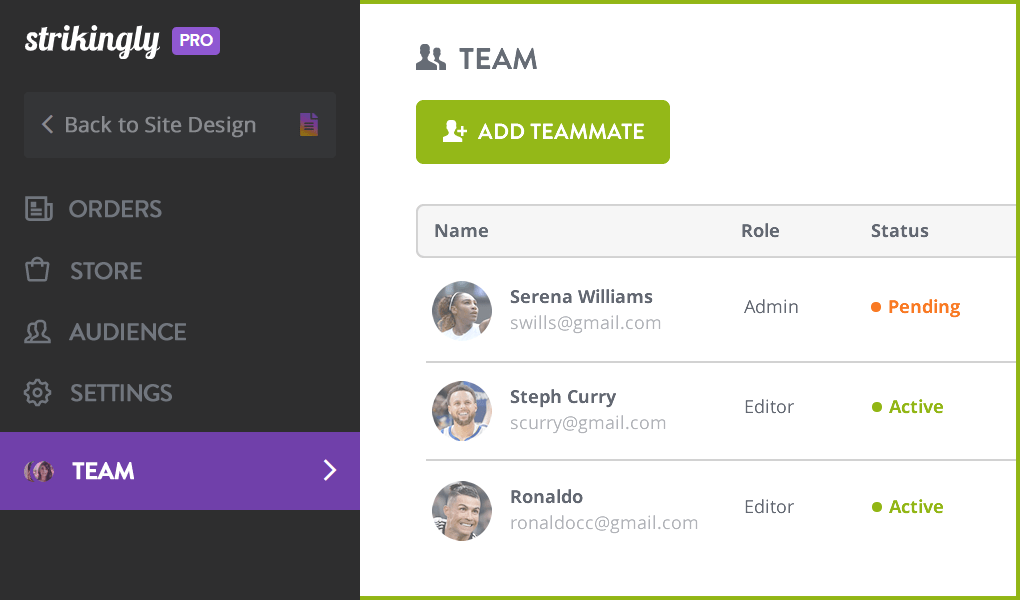Click Ronaldo's profile picture thumbnail
This screenshot has width=1020, height=600.
tap(462, 510)
